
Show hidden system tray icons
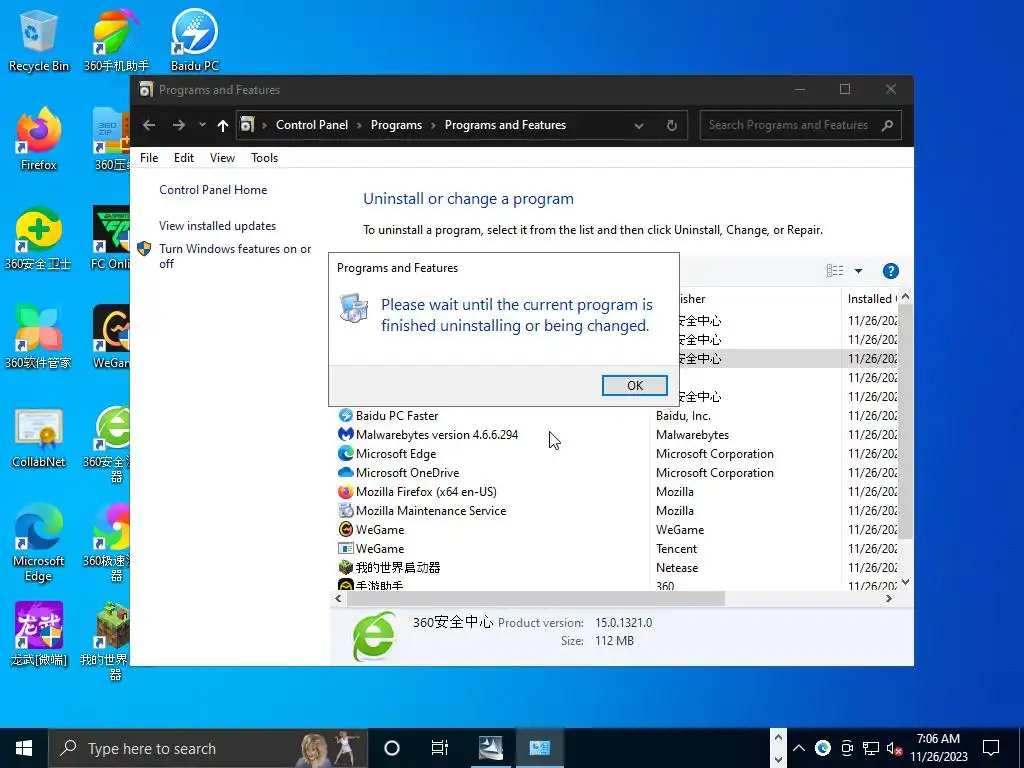[x=799, y=748]
